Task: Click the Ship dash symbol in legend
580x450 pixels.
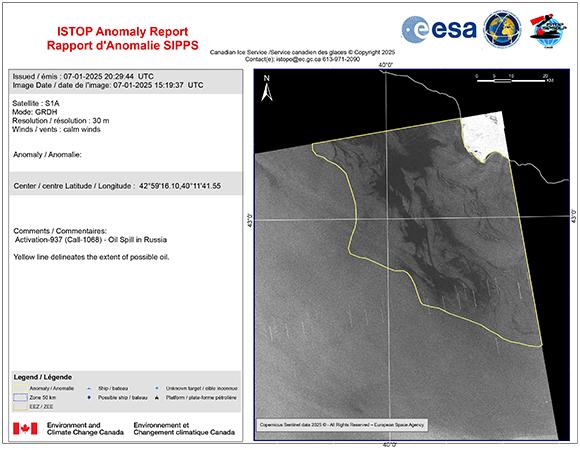Action: point(89,389)
